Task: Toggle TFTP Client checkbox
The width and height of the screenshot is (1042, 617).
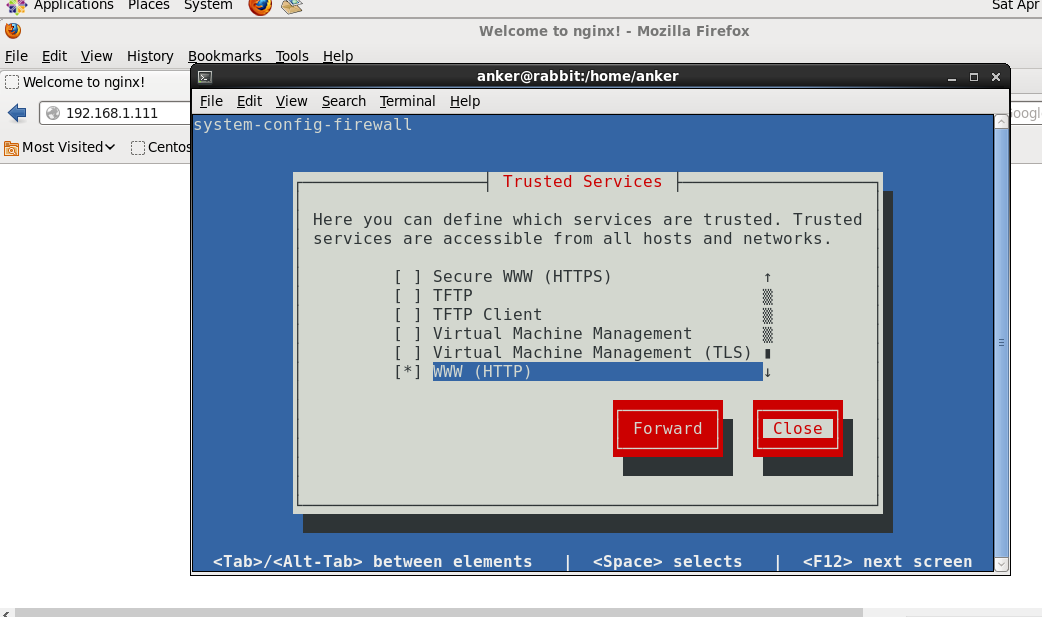Action: point(407,314)
